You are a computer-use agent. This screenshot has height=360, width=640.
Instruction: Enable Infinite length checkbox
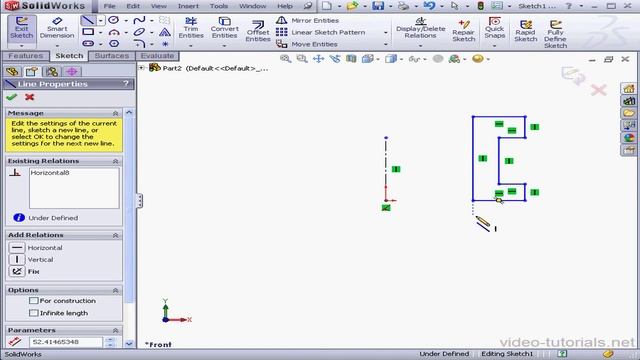click(33, 313)
